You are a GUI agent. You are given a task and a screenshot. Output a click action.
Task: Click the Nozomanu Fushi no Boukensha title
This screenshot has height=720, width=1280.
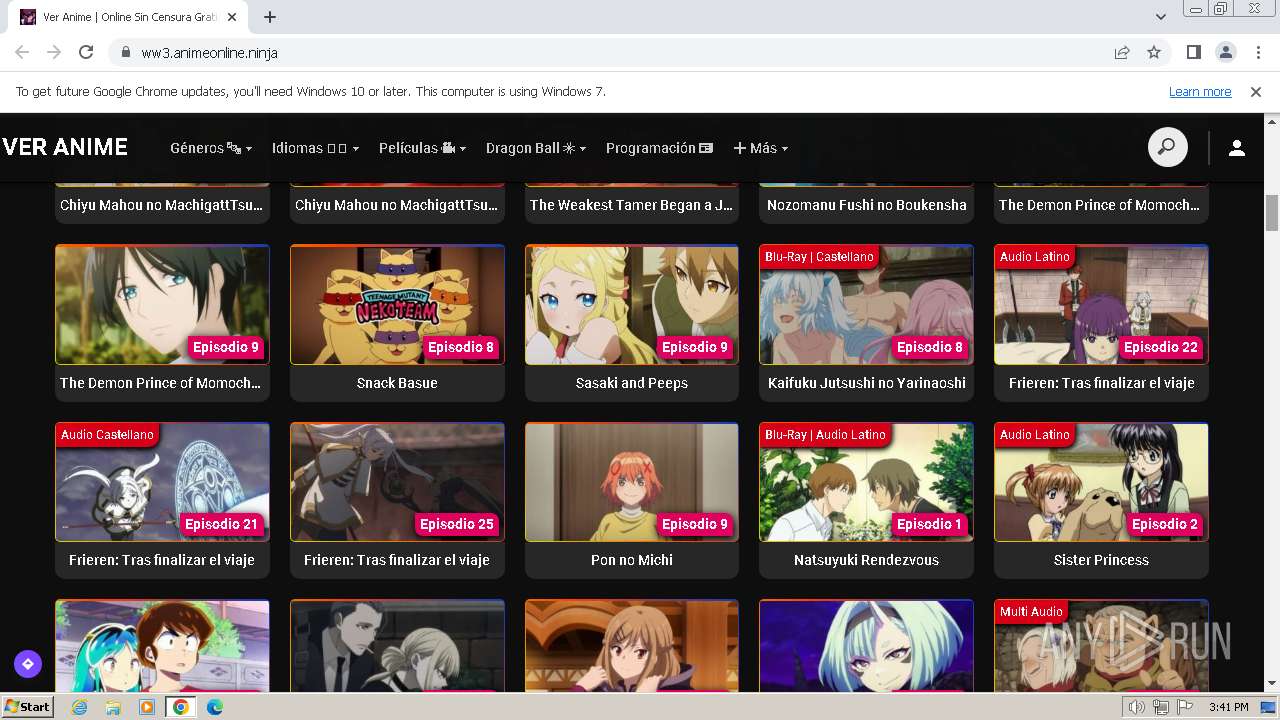pos(866,205)
